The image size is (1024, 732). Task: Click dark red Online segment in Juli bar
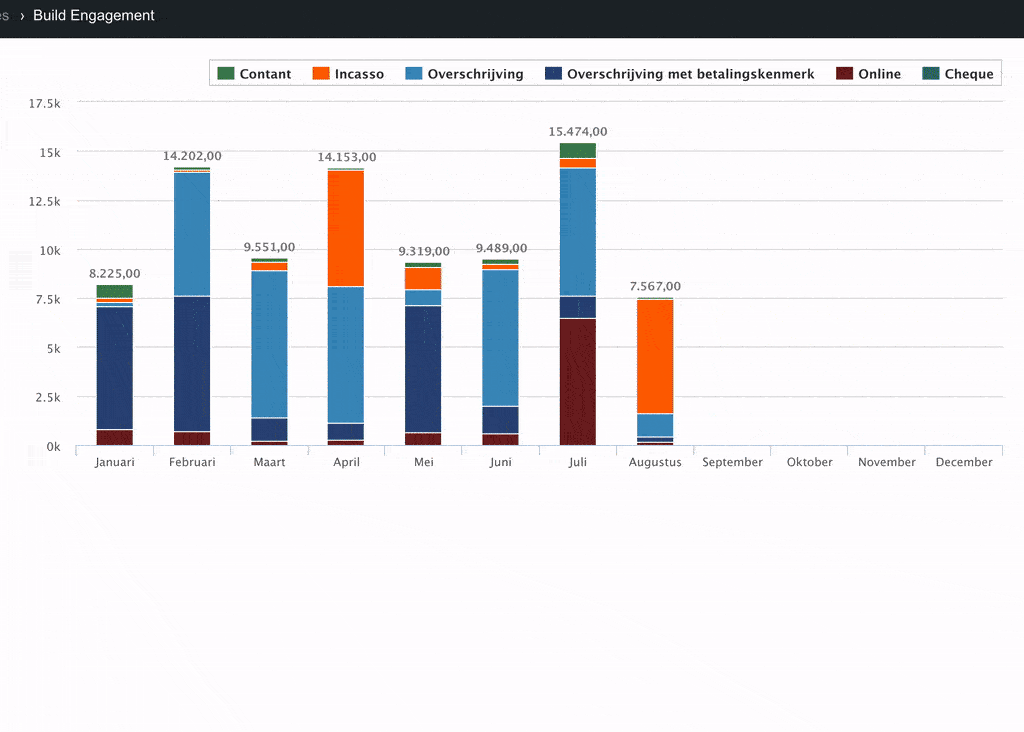click(x=578, y=382)
